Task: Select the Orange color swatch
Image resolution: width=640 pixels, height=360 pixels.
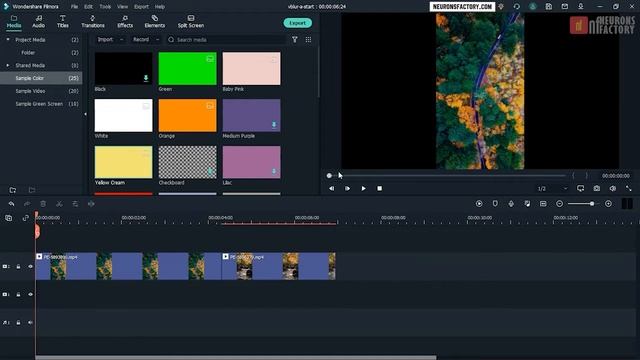Action: [187, 116]
